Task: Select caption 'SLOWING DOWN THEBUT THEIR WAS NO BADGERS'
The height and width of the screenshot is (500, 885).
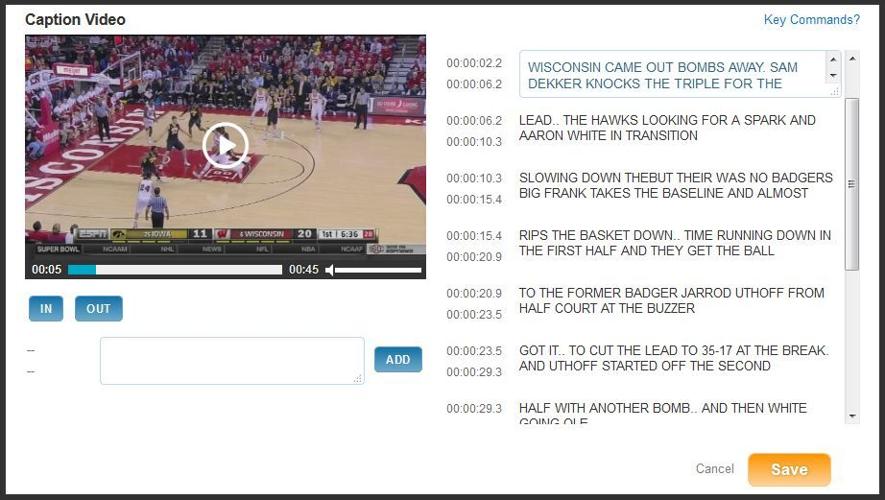Action: pos(676,186)
